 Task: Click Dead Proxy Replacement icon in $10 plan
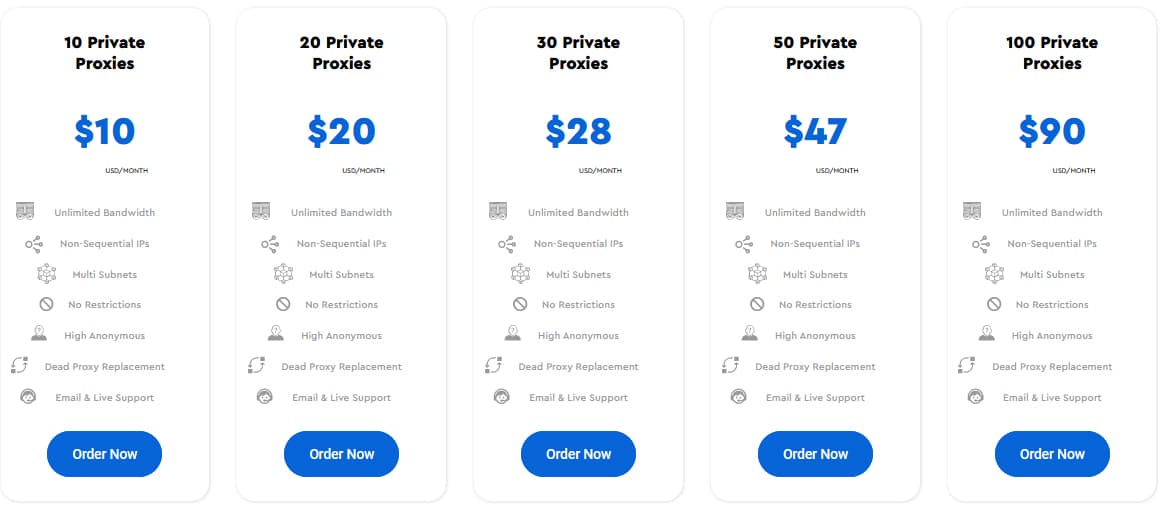pyautogui.click(x=19, y=366)
